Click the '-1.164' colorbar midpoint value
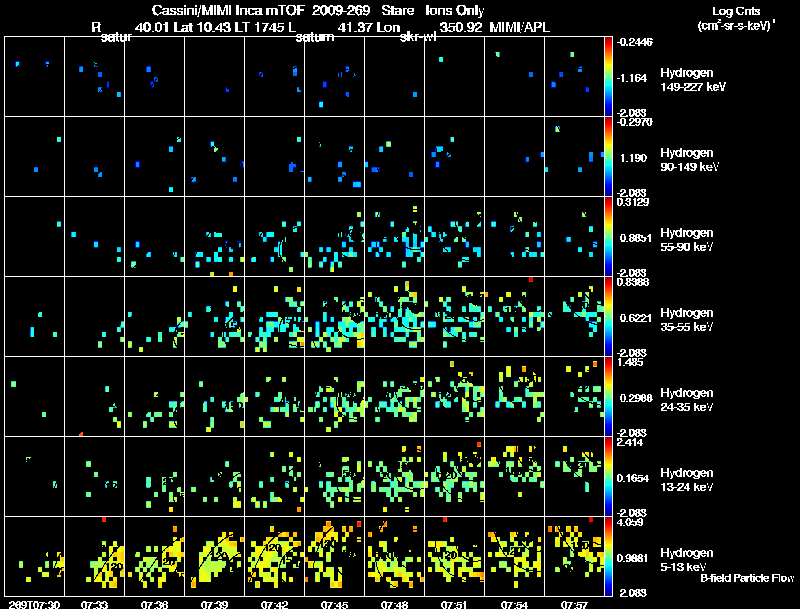Viewport: 800px width, 609px height. tap(632, 78)
